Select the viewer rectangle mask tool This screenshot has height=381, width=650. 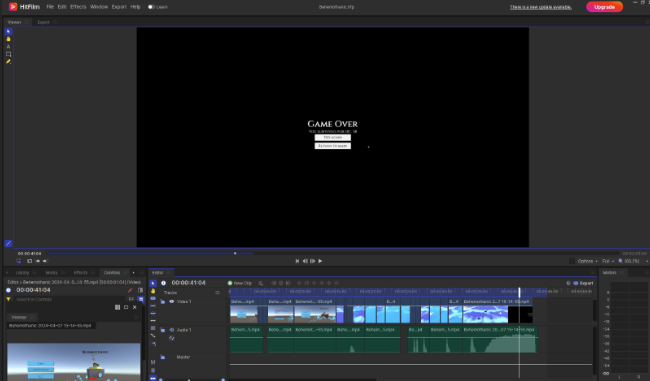8,54
